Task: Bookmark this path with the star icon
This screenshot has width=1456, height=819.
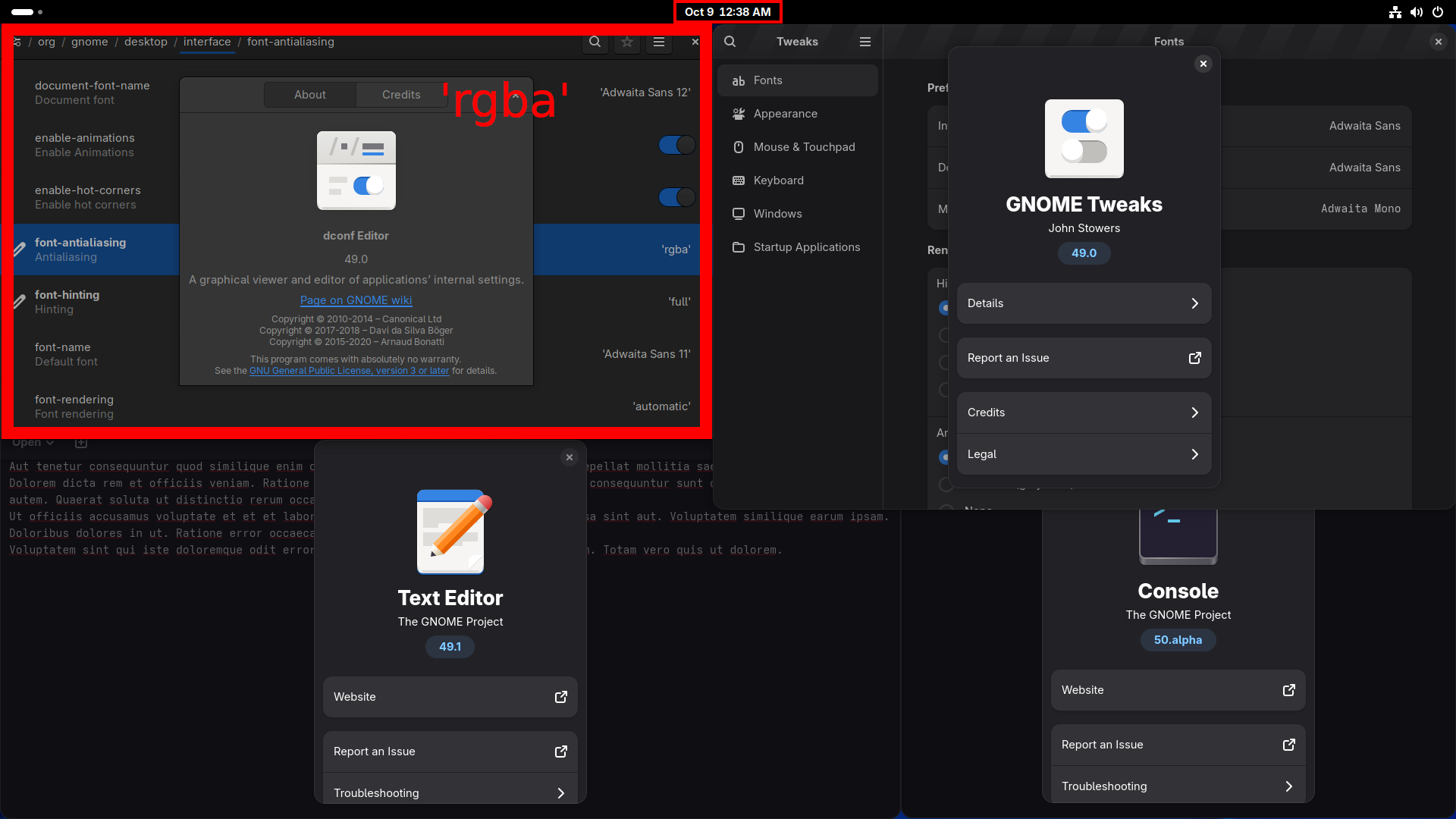Action: coord(627,42)
